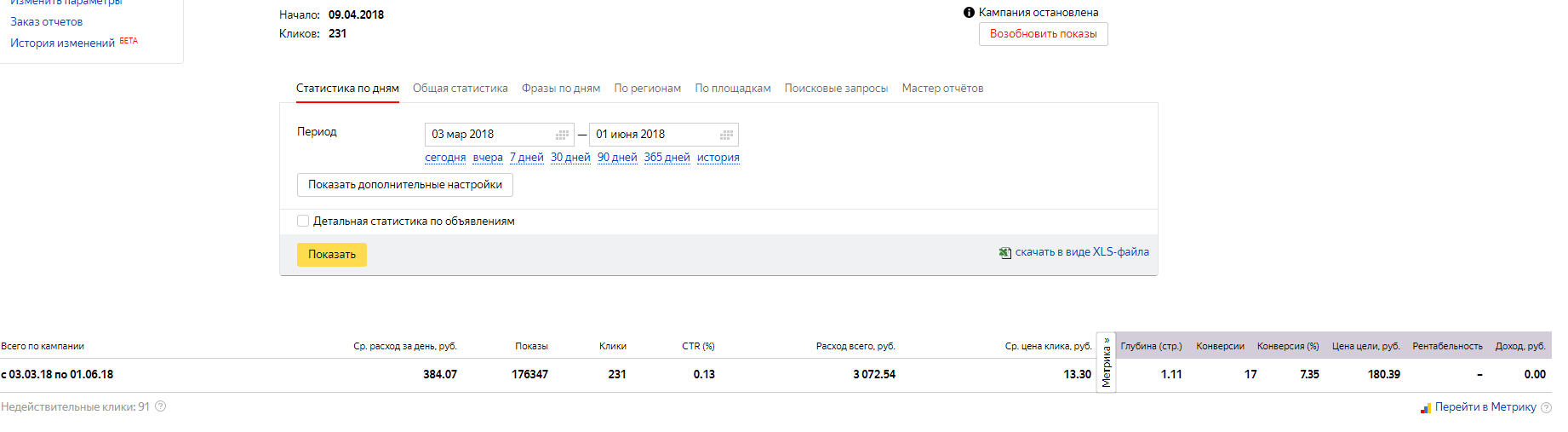
Task: Click the история period link
Action: pyautogui.click(x=718, y=158)
